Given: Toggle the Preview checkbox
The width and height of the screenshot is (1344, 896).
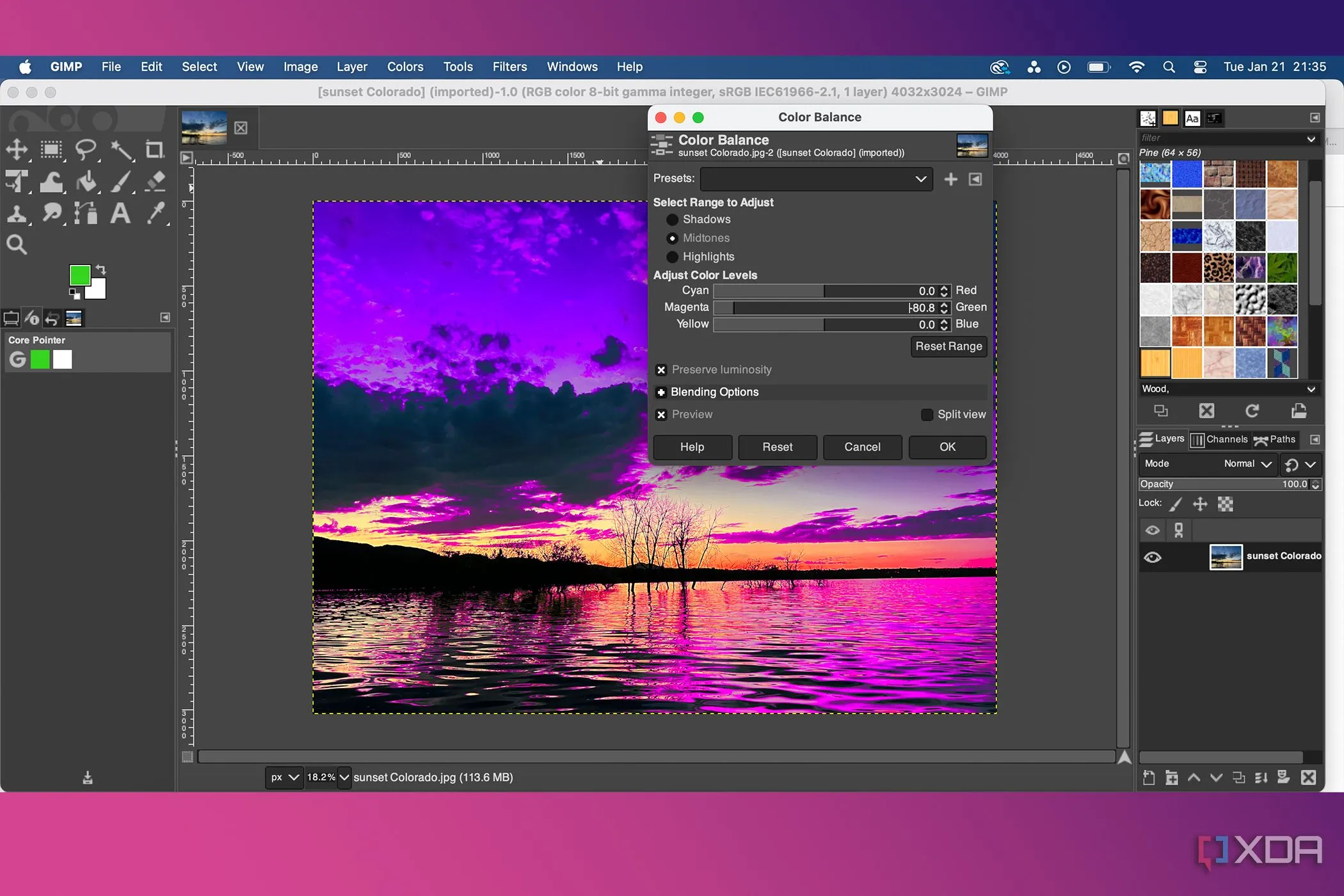Looking at the screenshot, I should pos(661,415).
